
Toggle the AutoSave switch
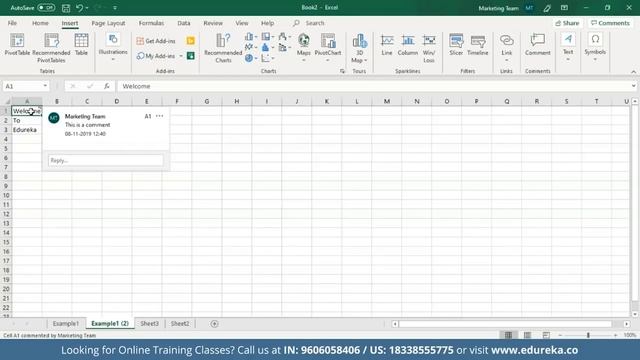[x=46, y=8]
